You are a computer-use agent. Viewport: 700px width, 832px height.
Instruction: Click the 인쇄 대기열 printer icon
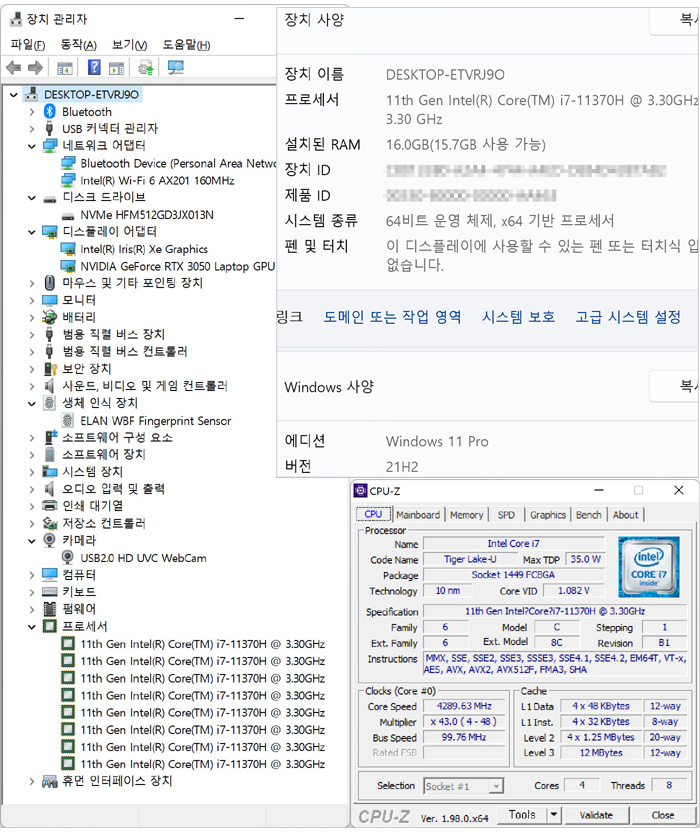(x=49, y=505)
